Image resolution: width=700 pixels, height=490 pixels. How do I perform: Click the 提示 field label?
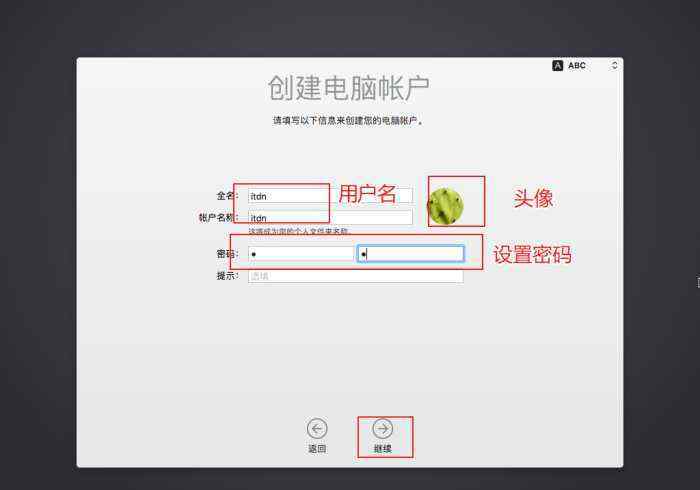[227, 276]
